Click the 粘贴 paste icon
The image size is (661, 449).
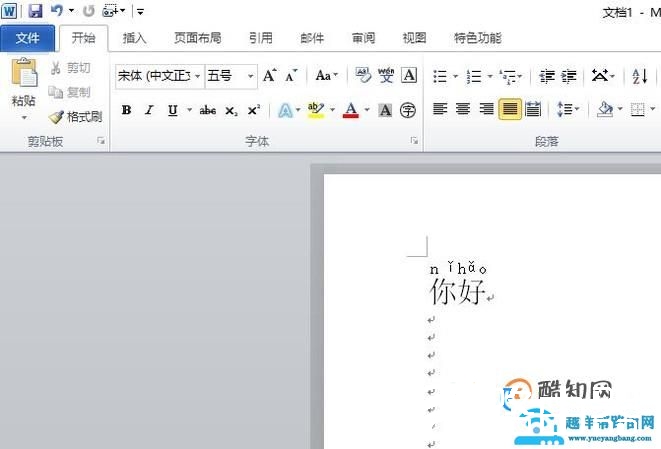24,73
